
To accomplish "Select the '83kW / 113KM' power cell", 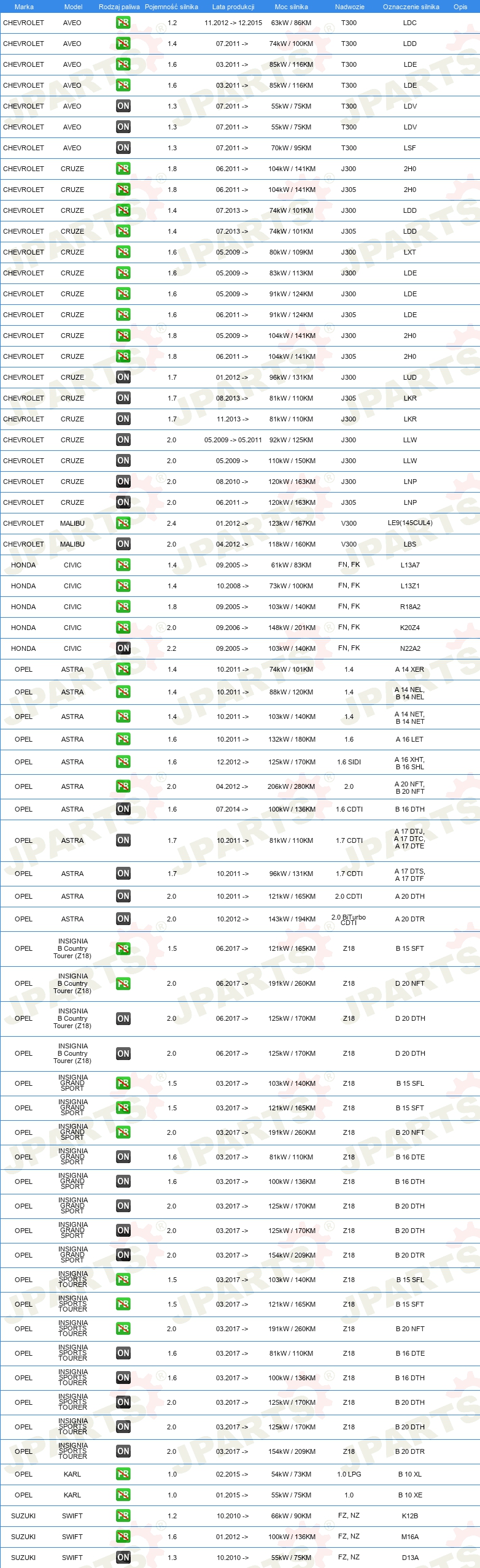I will click(291, 273).
